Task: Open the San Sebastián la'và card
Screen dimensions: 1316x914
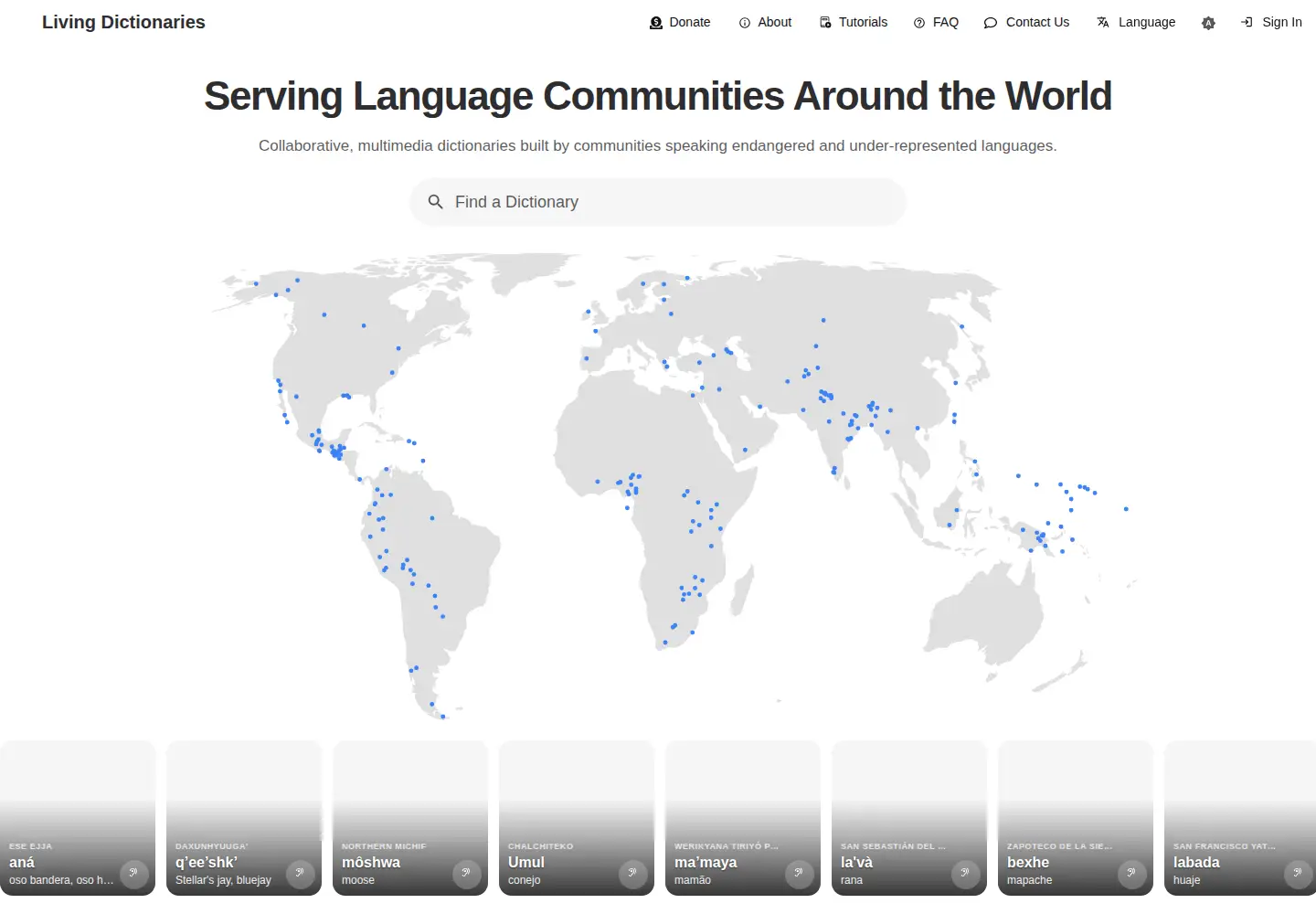Action: pyautogui.click(x=909, y=818)
